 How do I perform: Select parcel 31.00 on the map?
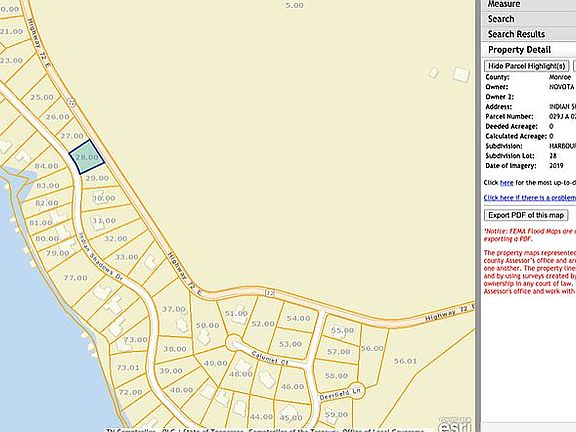point(104,221)
